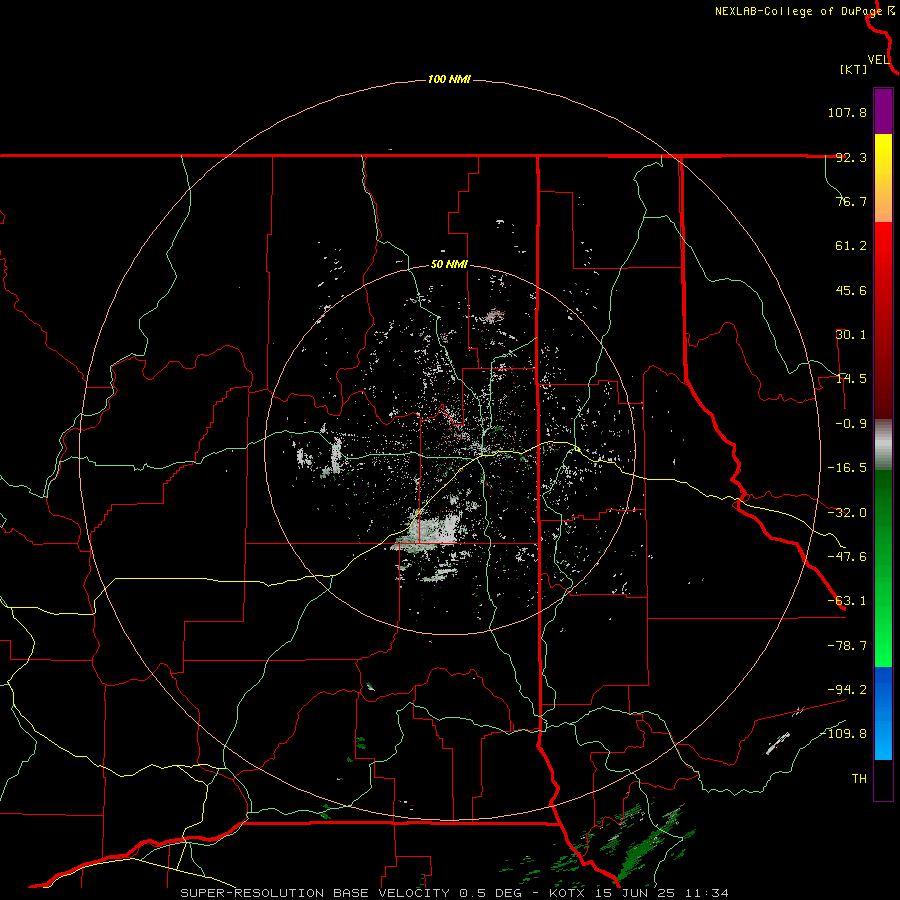Click the [KT] units label
Screen dimensions: 900x900
(854, 69)
